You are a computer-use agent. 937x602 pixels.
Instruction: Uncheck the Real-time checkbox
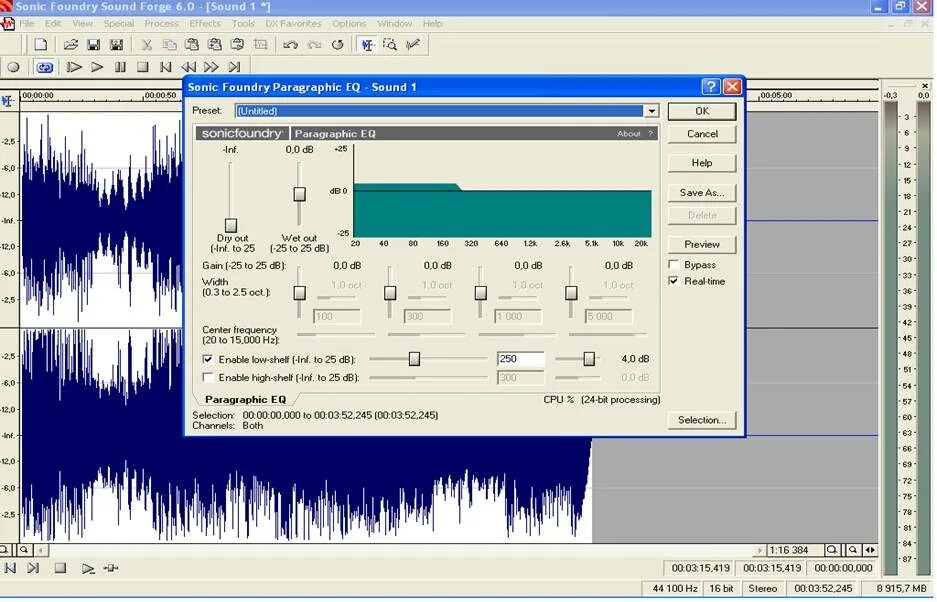[x=673, y=282]
